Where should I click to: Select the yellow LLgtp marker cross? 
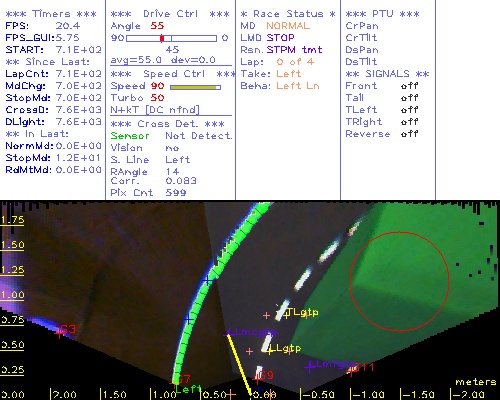270,351
